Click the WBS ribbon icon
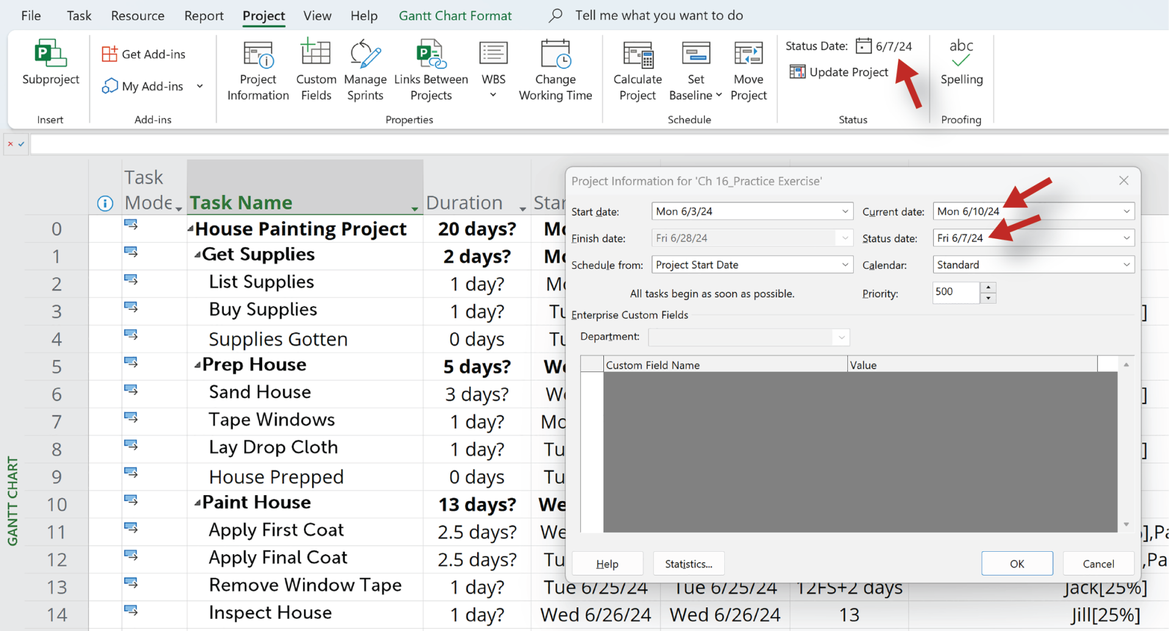Viewport: 1169px width, 631px height. [493, 54]
